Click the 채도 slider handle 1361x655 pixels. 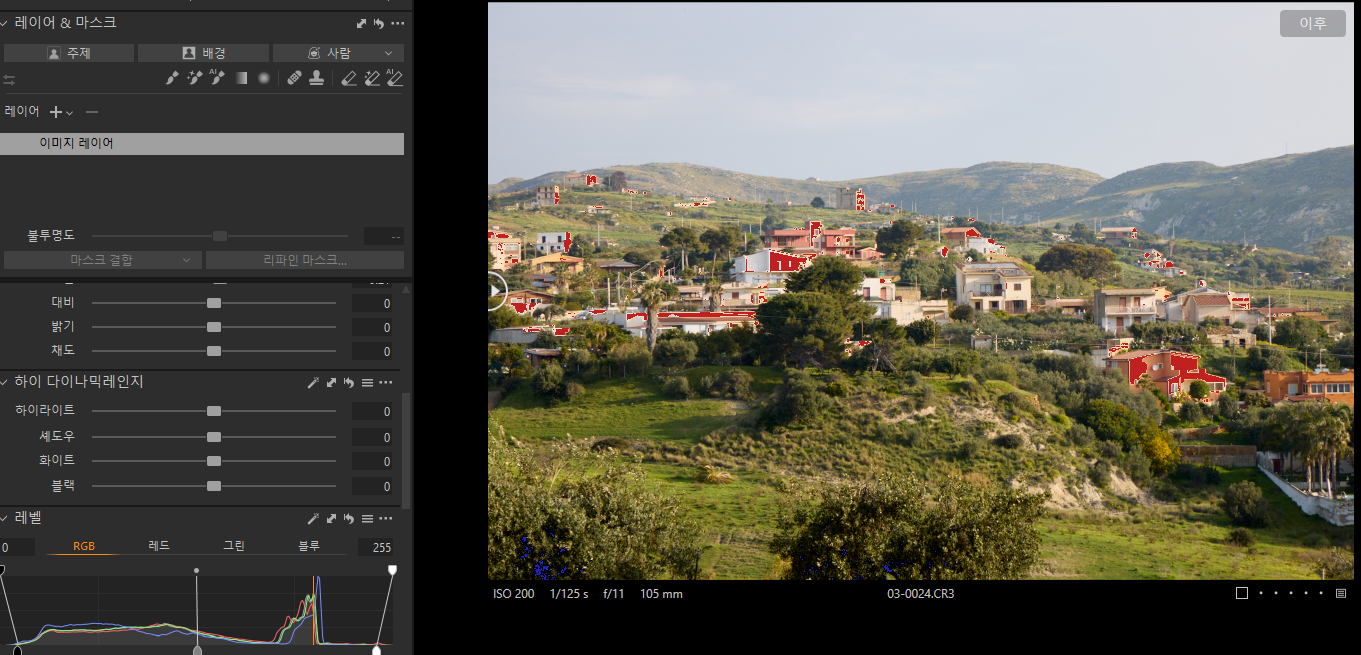[214, 351]
